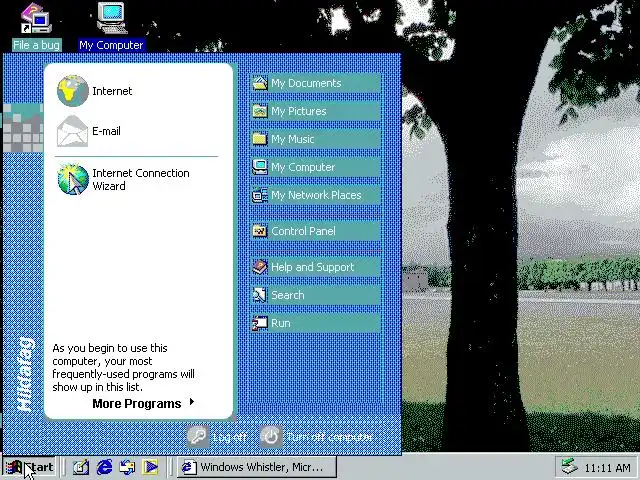Click the E-mail envelope icon

point(72,131)
